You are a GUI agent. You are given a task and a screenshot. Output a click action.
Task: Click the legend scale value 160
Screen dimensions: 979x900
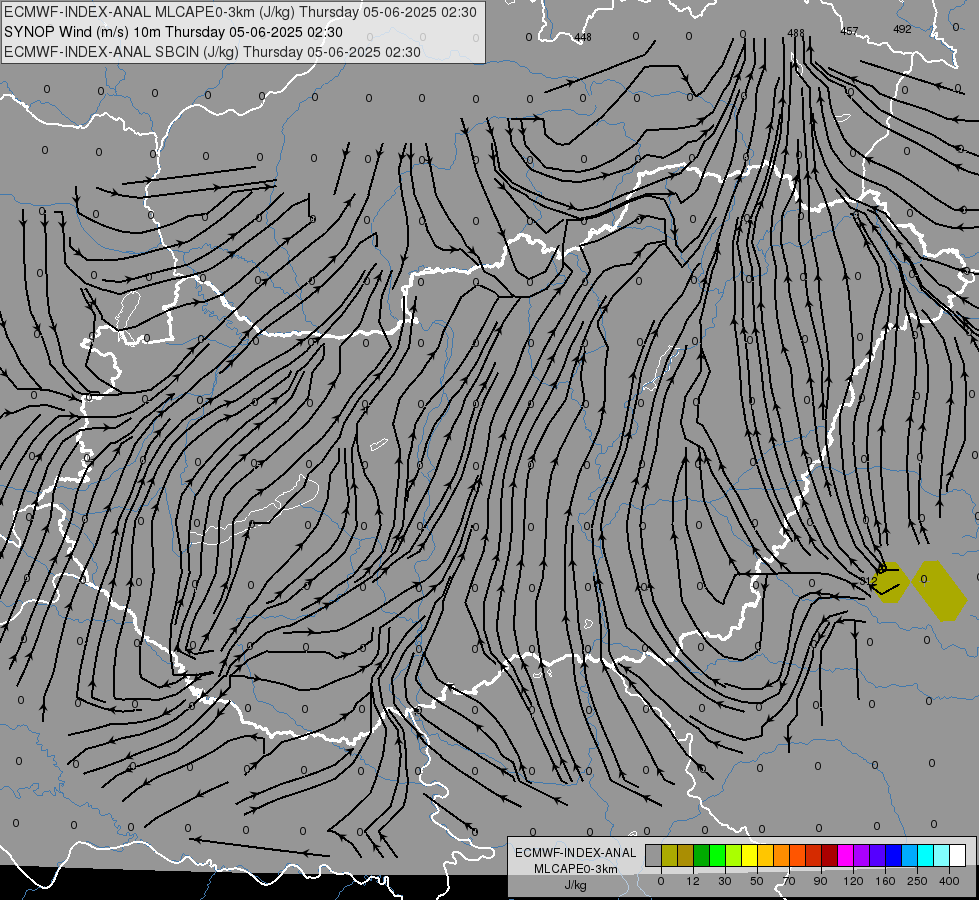click(885, 881)
